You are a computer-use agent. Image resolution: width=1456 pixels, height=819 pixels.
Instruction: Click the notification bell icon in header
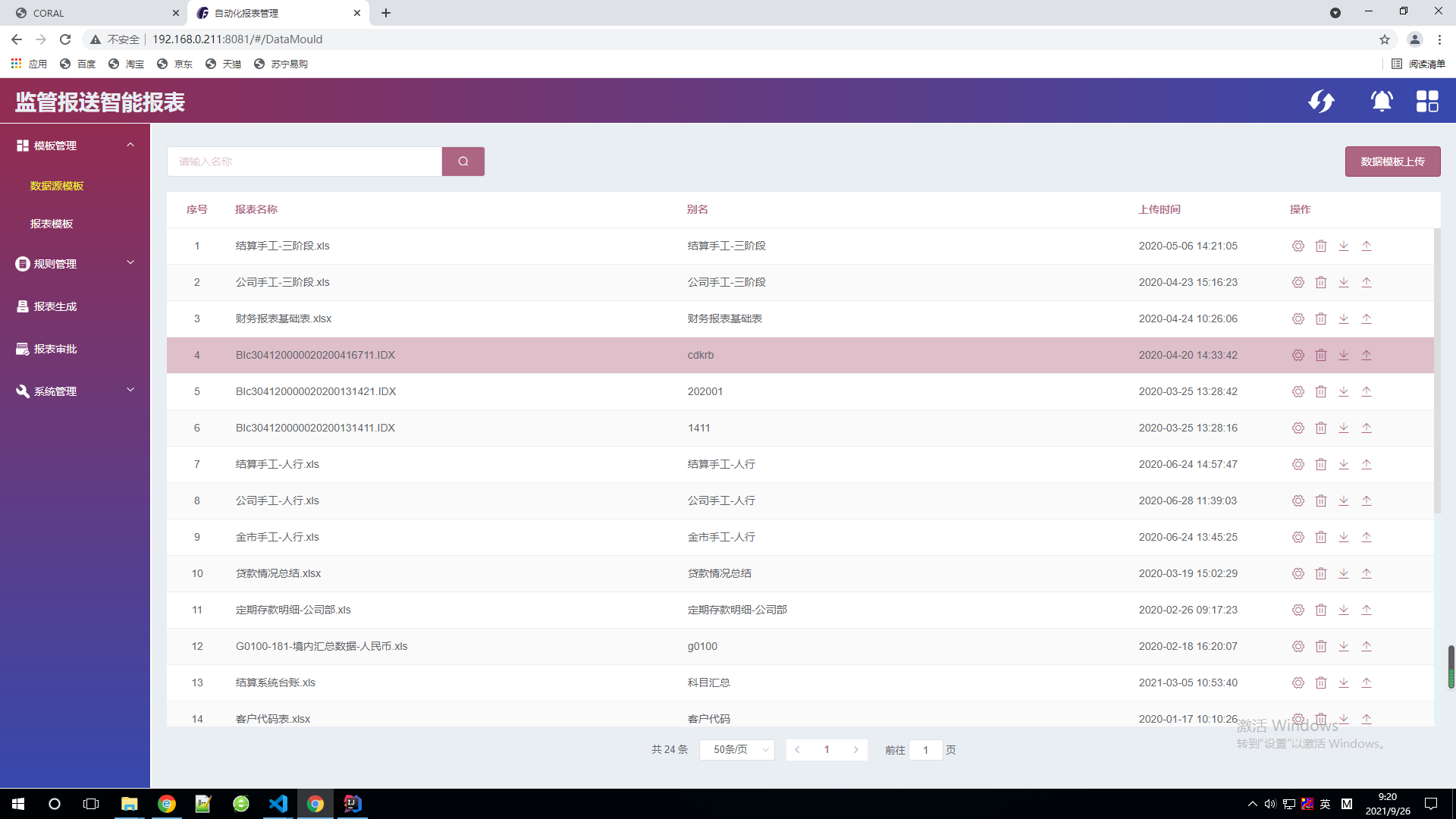[x=1381, y=101]
